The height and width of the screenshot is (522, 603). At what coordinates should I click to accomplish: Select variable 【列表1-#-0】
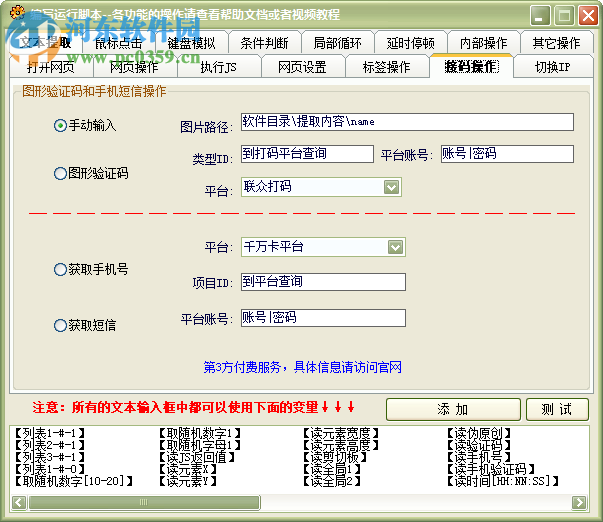[x=49, y=469]
